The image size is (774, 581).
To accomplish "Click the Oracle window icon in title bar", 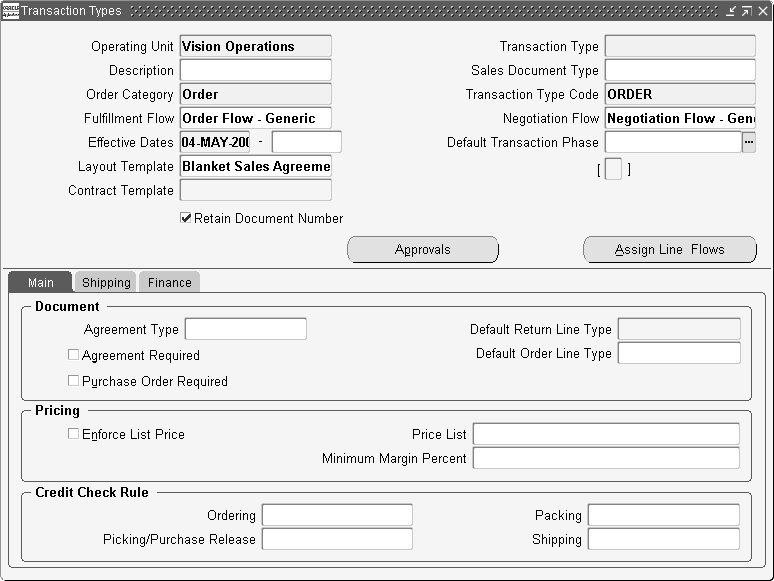I will coord(10,10).
